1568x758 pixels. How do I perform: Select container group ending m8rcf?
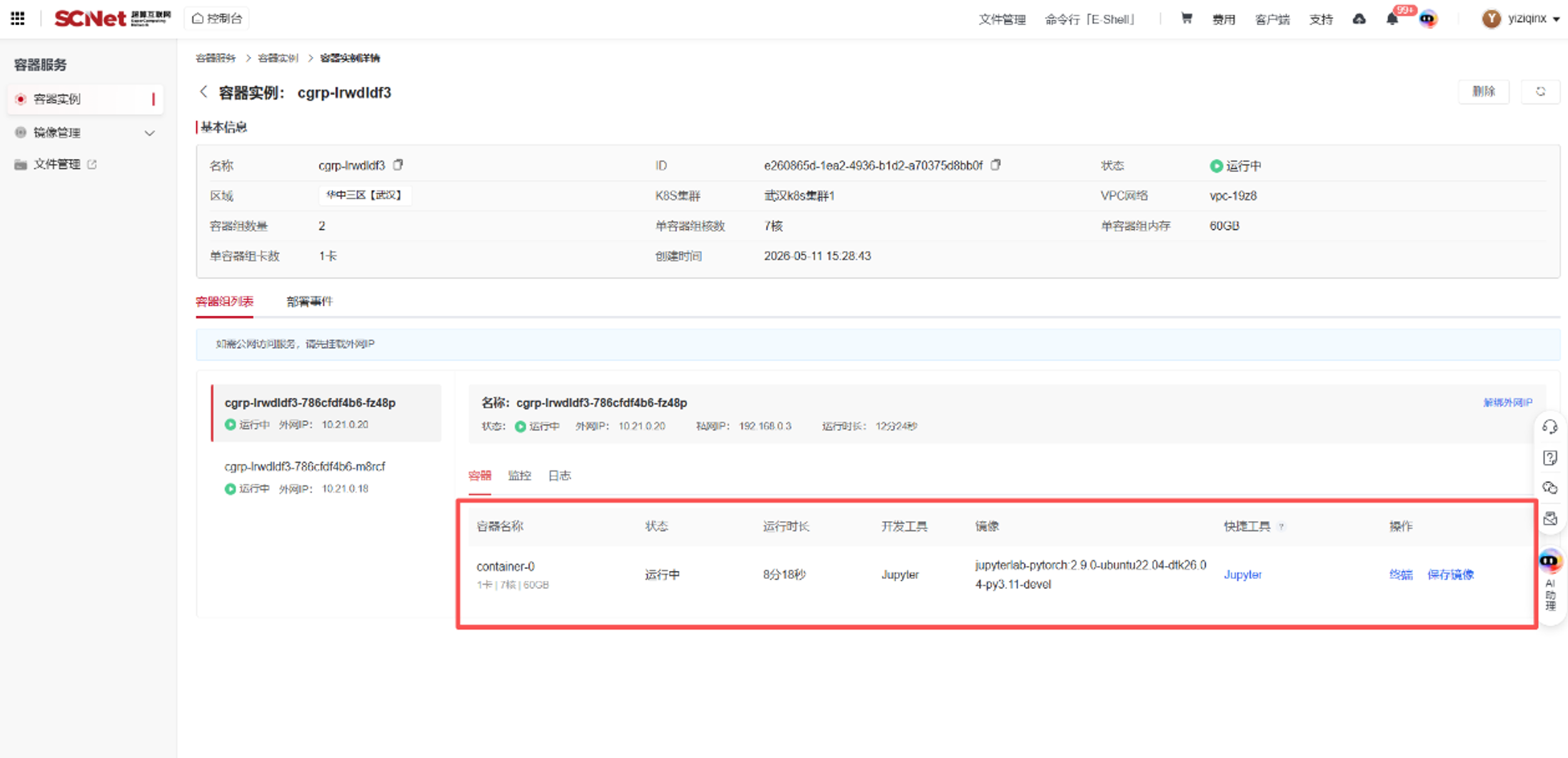click(x=326, y=477)
